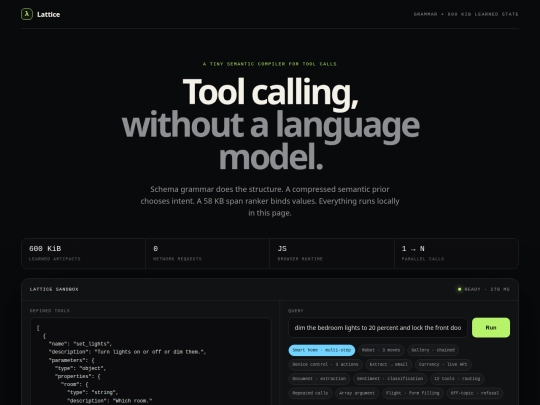This screenshot has width=540, height=405.
Task: Click the green Run button
Action: (x=491, y=328)
